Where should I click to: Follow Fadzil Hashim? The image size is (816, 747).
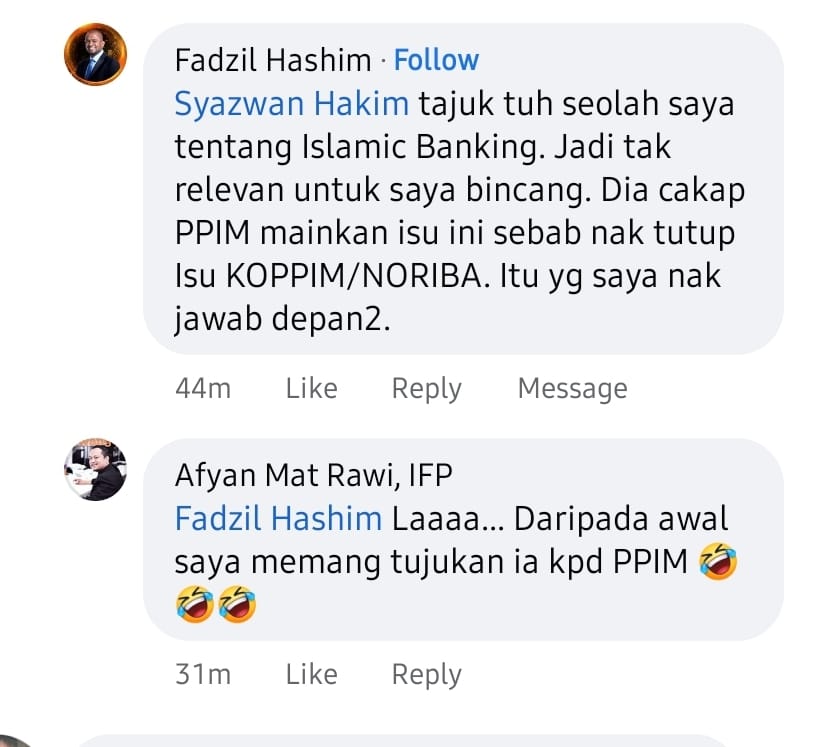[436, 60]
